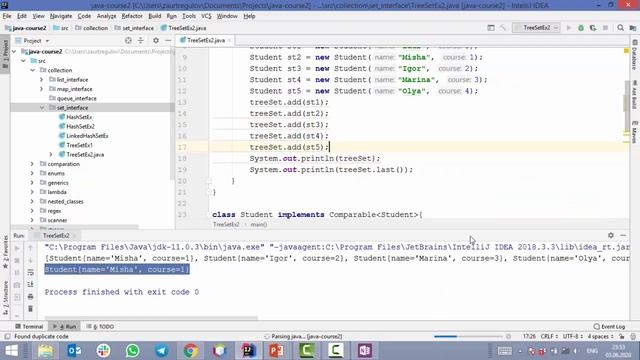Open the VCS menu
Image resolution: width=640 pixels, height=360 pixels.
coord(206,16)
